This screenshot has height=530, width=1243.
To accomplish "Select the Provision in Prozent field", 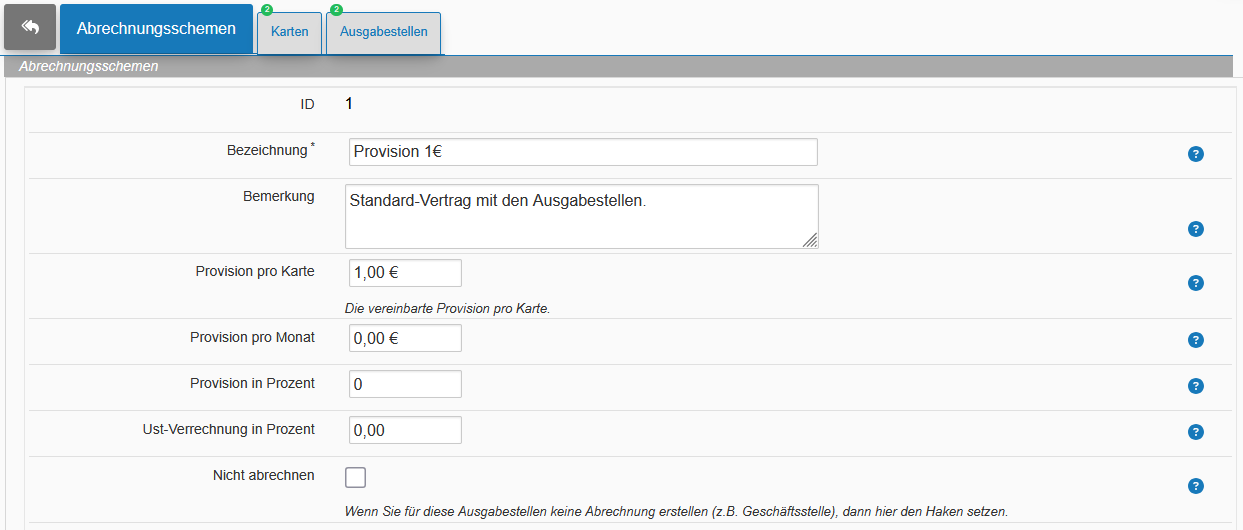I will pos(405,384).
